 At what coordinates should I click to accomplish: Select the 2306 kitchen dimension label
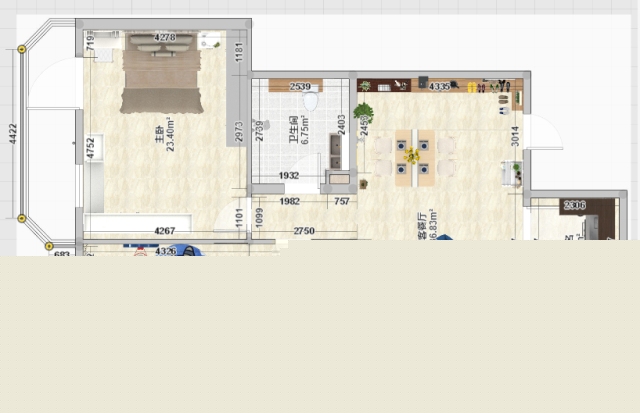coord(574,205)
